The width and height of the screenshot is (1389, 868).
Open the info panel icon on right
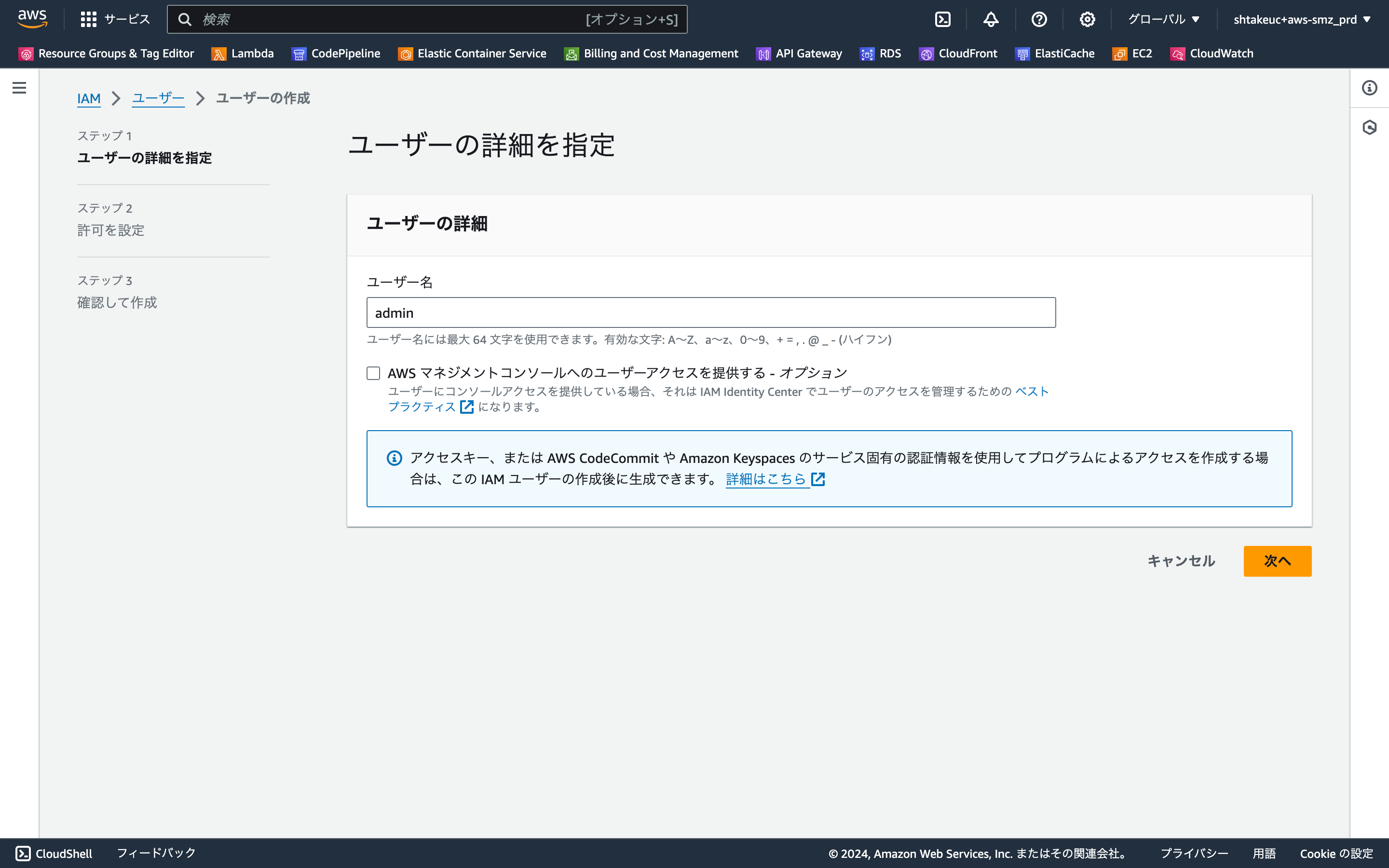(x=1370, y=88)
